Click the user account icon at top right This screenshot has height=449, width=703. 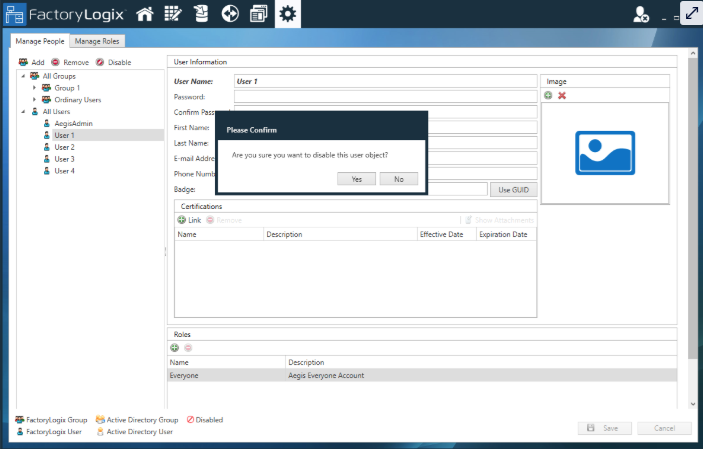[641, 14]
